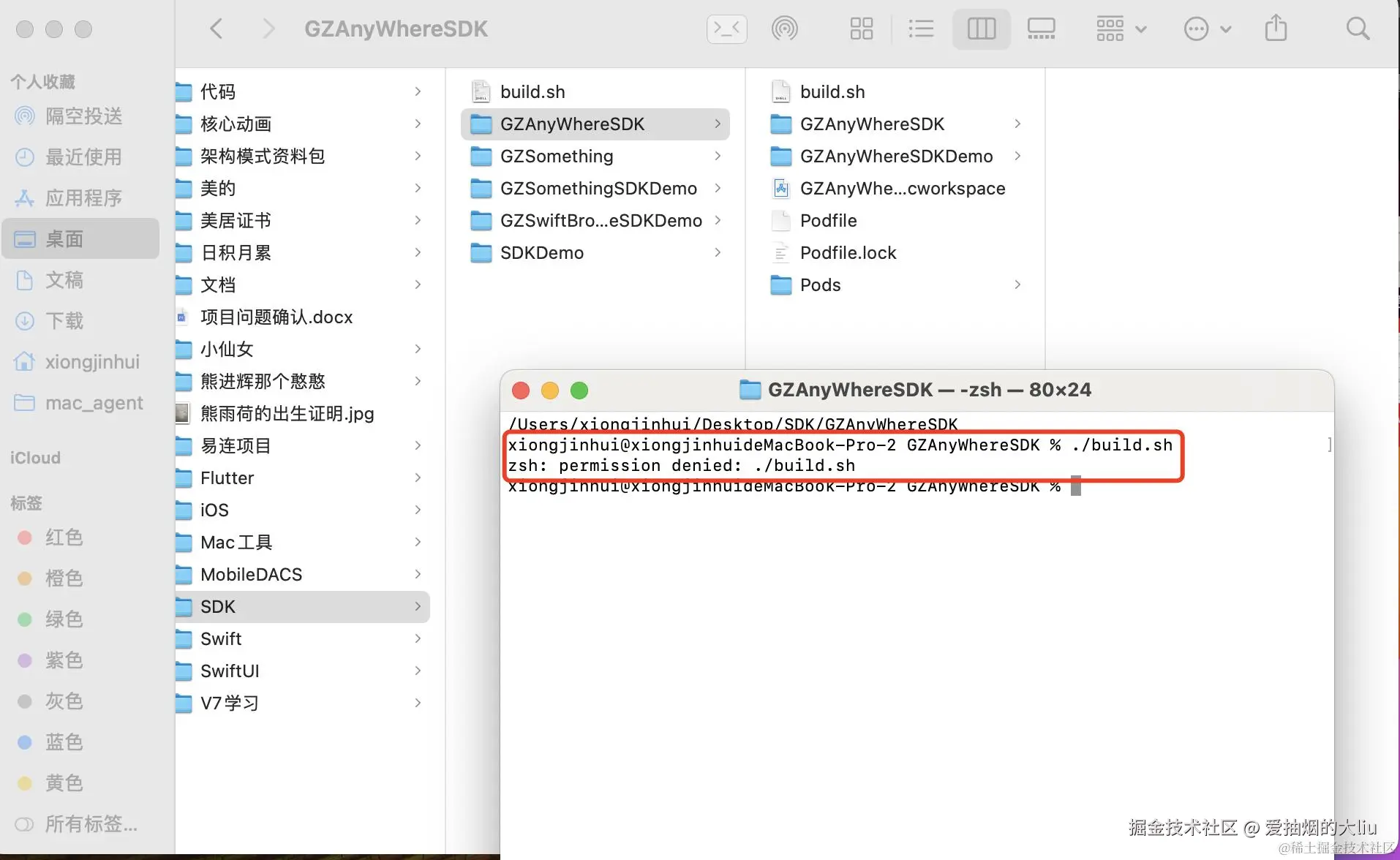Select 桌面 in sidebar
The height and width of the screenshot is (860, 1400).
point(80,239)
